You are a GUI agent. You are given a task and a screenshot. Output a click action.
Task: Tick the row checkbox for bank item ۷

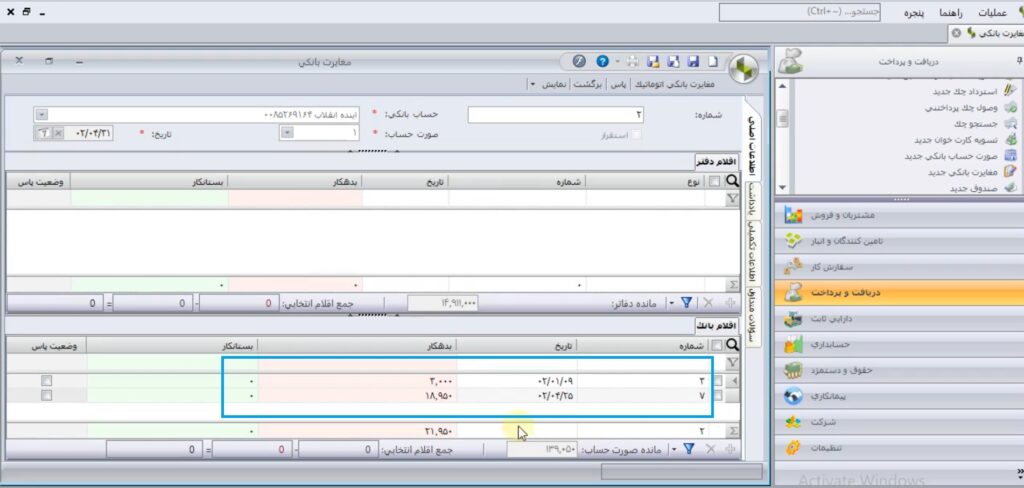pos(718,395)
